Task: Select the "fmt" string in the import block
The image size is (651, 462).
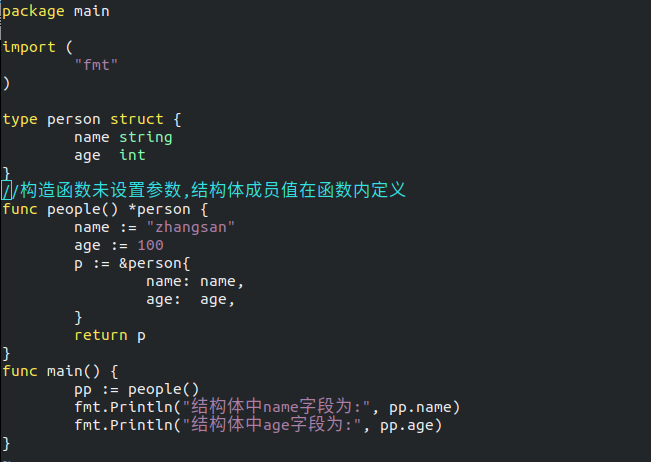Action: [x=96, y=65]
